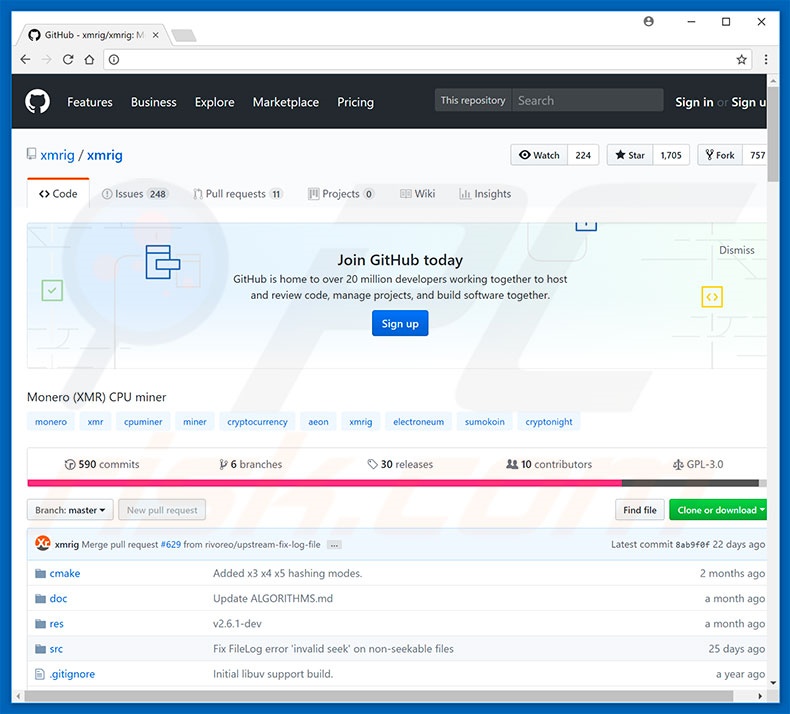790x714 pixels.
Task: Switch to the Issues tab
Action: pos(135,194)
